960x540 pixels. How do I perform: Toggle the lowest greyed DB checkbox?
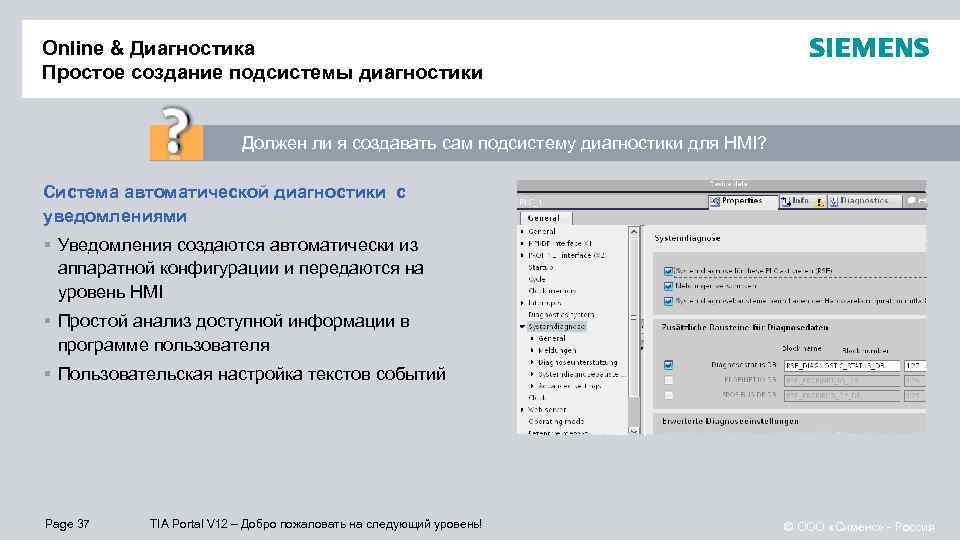(x=668, y=396)
